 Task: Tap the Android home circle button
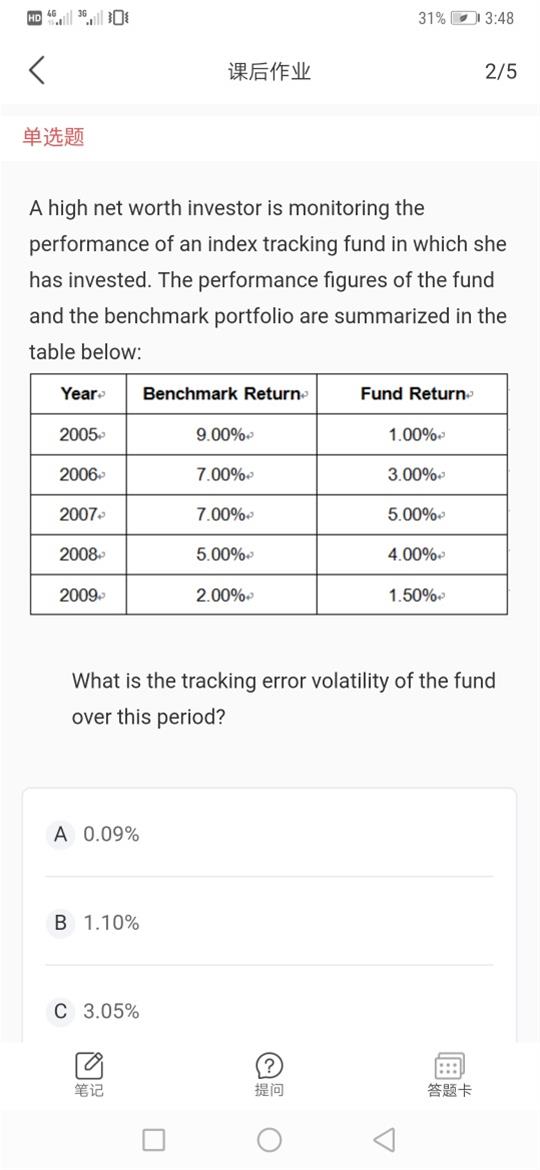(269, 1139)
